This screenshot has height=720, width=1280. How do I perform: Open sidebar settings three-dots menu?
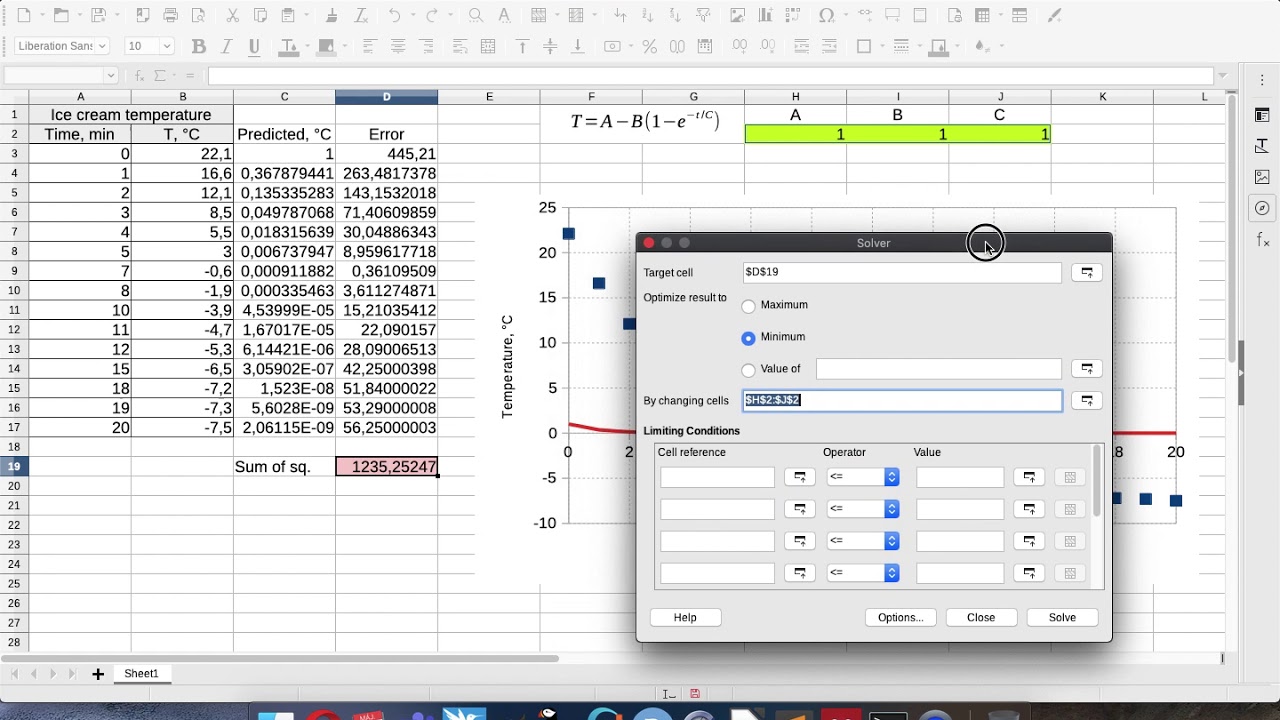click(x=1262, y=79)
